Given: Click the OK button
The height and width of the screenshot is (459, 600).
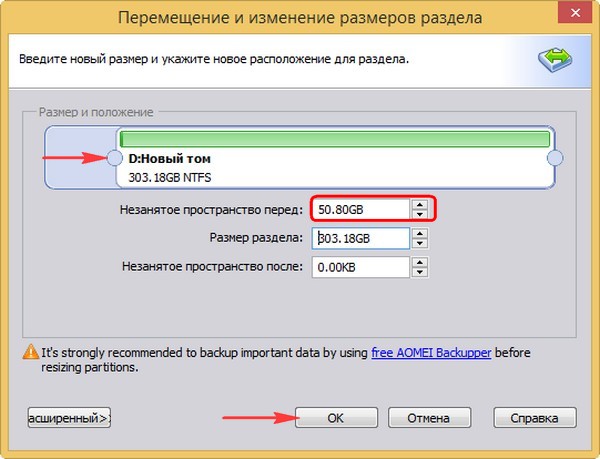Looking at the screenshot, I should point(336,418).
